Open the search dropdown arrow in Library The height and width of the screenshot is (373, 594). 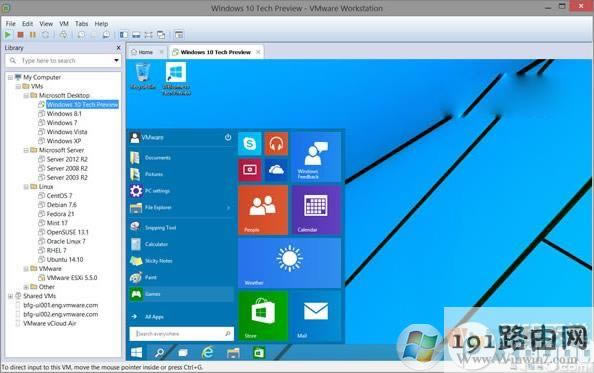point(116,61)
